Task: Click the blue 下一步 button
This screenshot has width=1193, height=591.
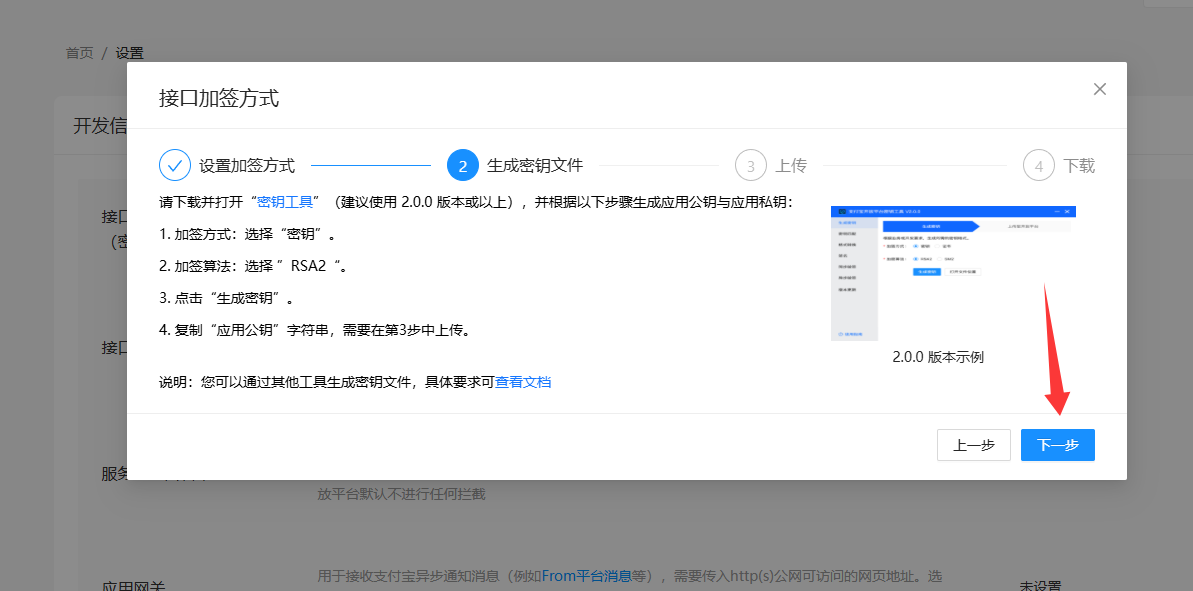Action: (1057, 445)
